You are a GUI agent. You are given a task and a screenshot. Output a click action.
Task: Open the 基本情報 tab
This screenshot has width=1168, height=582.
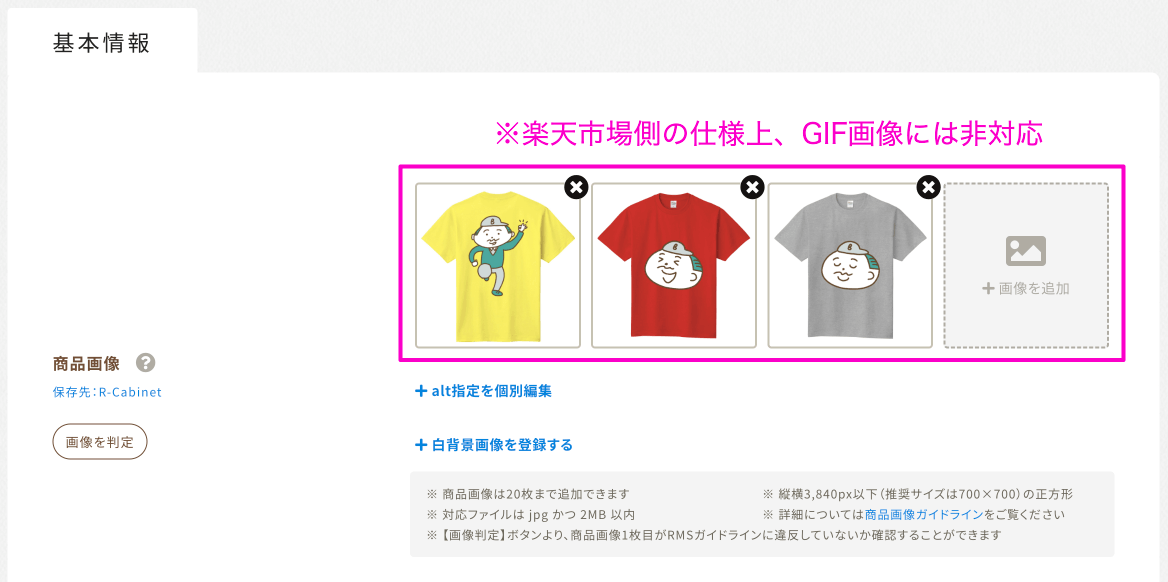[x=102, y=42]
